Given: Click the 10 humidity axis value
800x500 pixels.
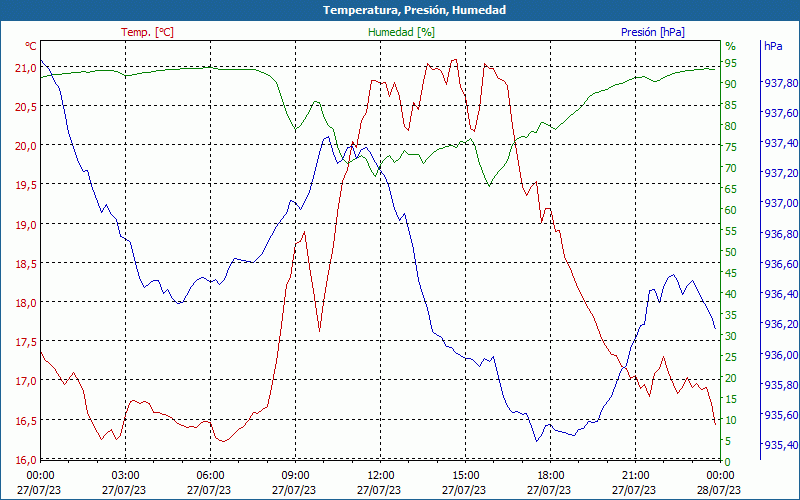Looking at the screenshot, I should pyautogui.click(x=731, y=420).
